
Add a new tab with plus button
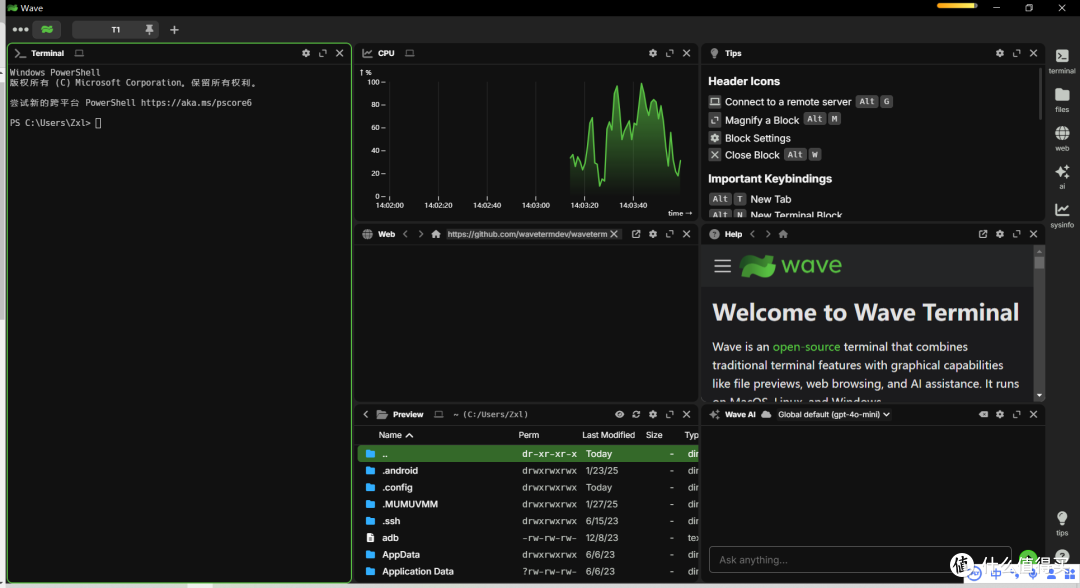[x=174, y=30]
